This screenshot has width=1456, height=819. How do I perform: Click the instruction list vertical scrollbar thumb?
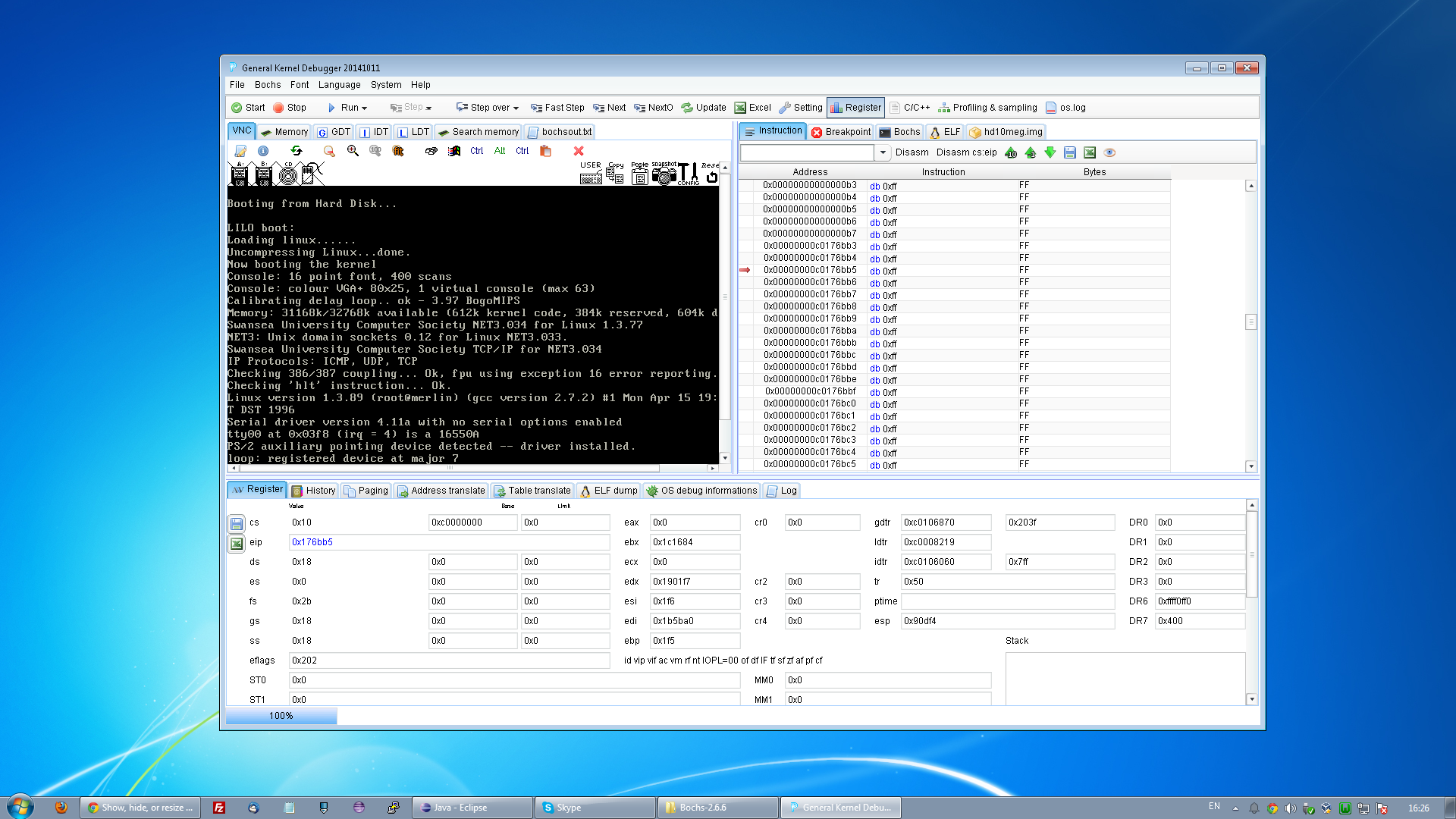(1250, 322)
